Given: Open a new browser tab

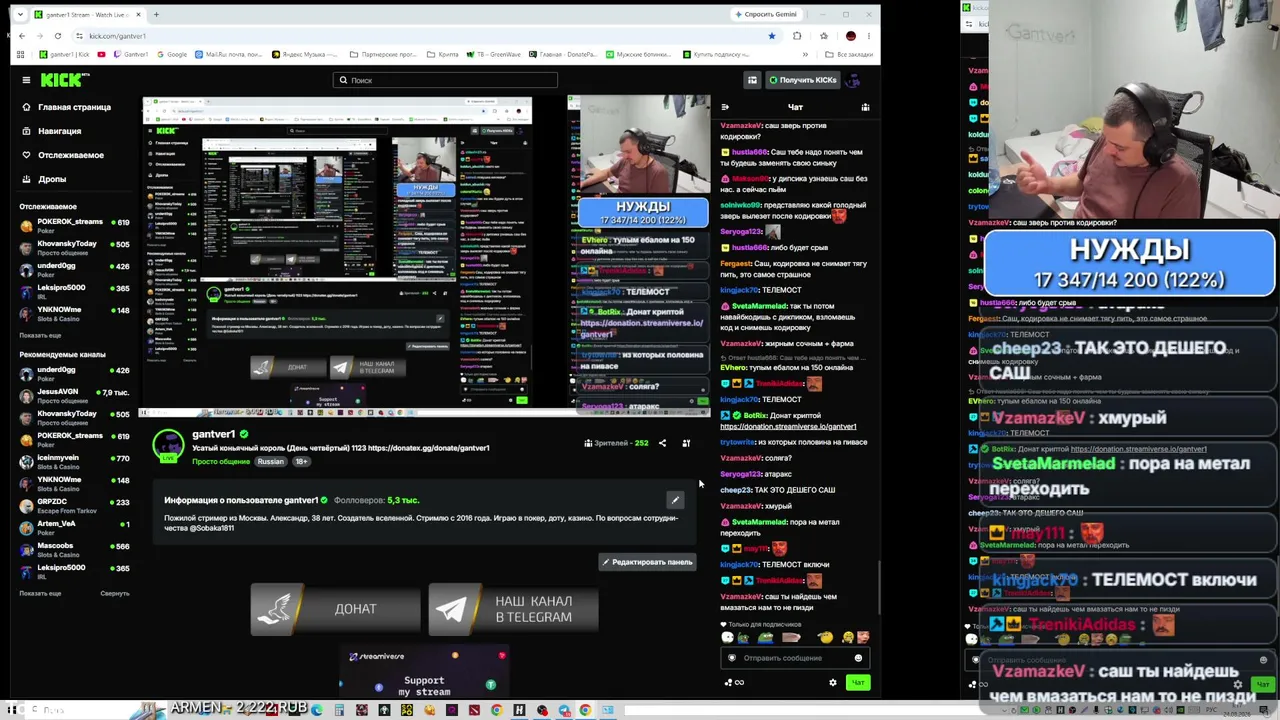Looking at the screenshot, I should [157, 15].
